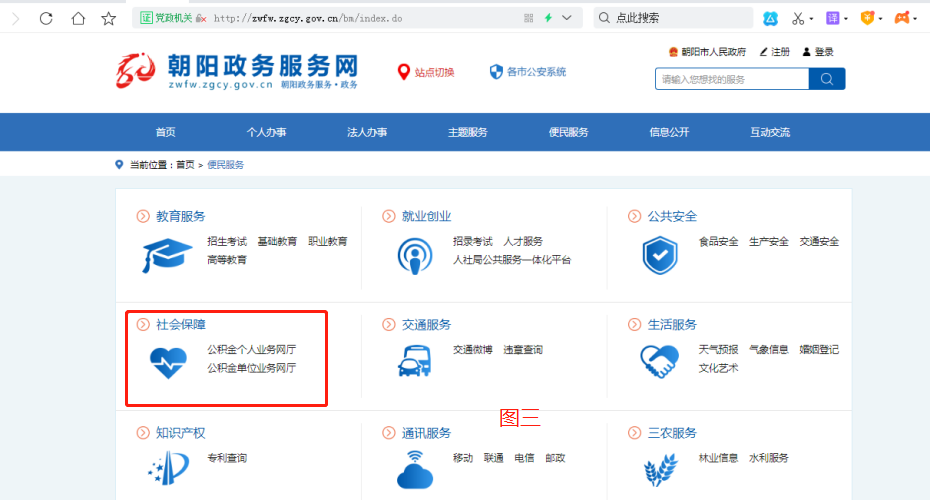Open 交通微博 link

click(473, 350)
